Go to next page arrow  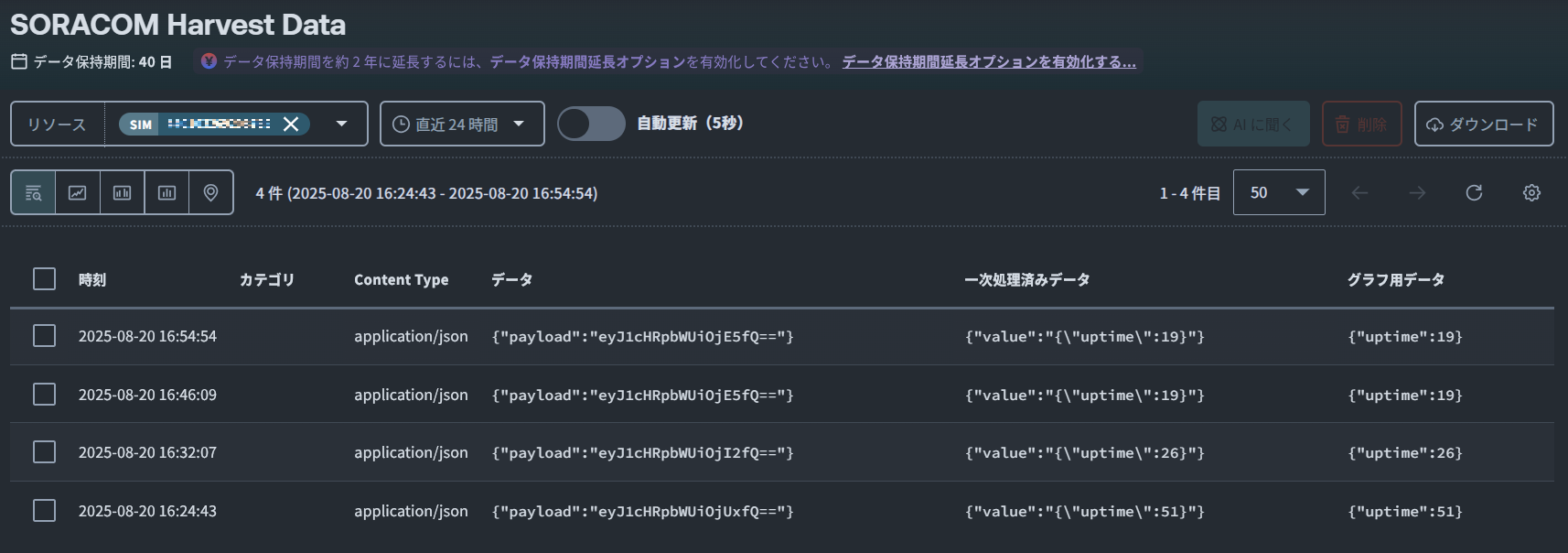[1417, 192]
